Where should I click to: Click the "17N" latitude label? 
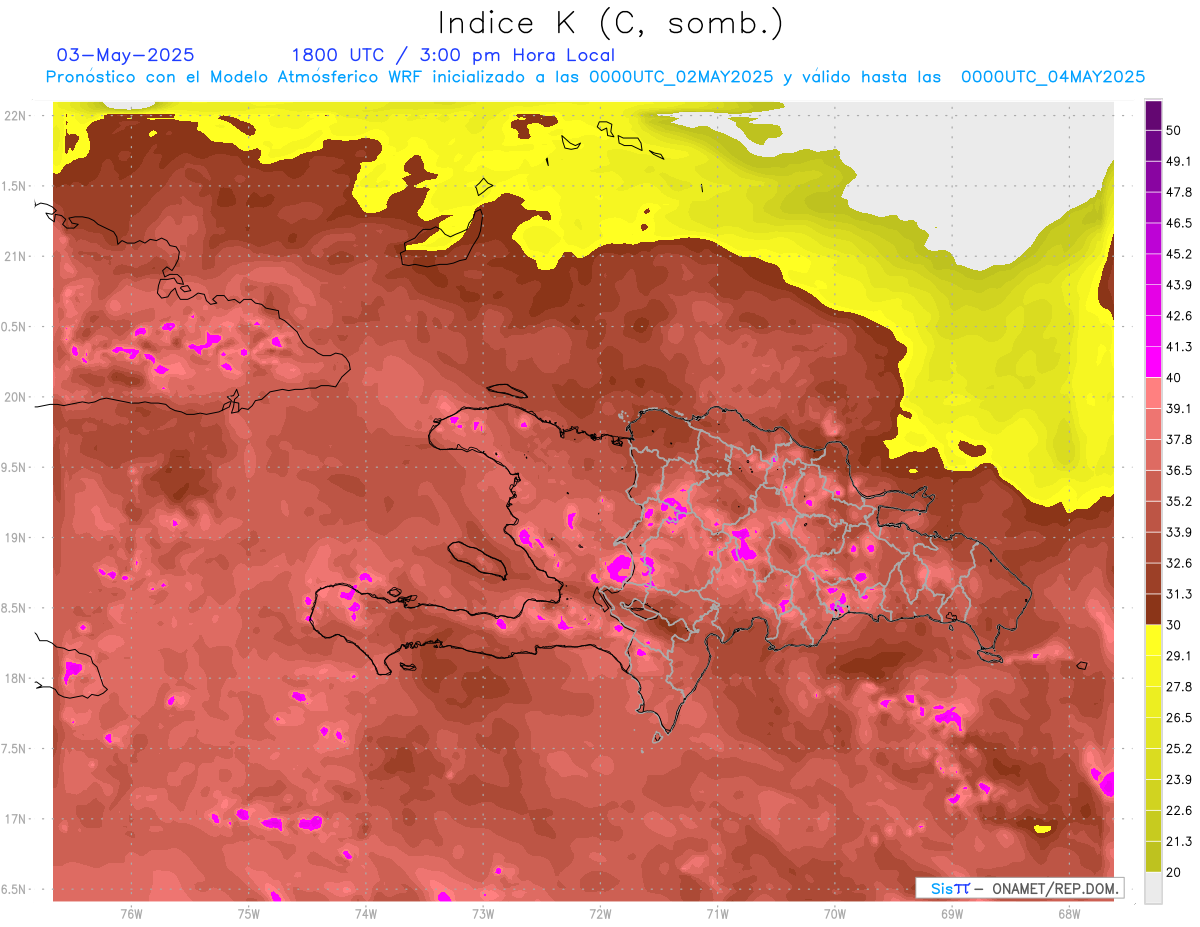(17, 819)
